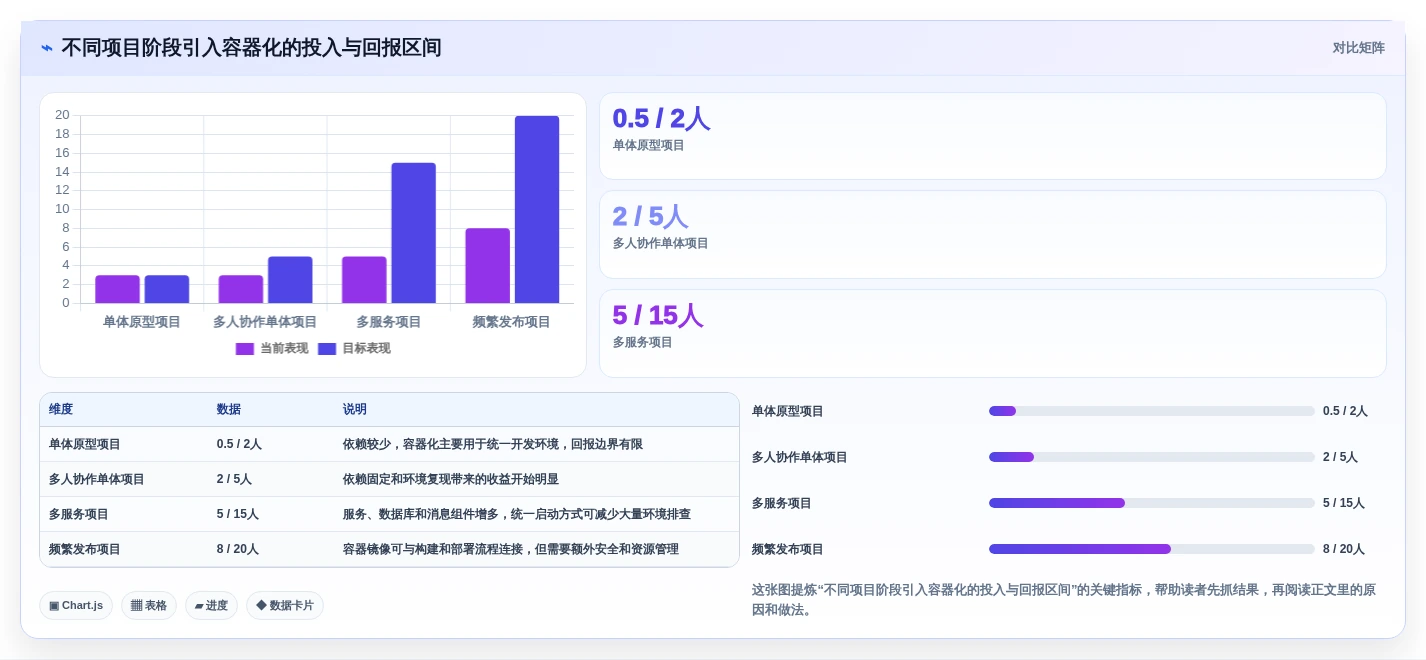Click the 当前表现 bar for 频繁发布项目

click(x=487, y=266)
